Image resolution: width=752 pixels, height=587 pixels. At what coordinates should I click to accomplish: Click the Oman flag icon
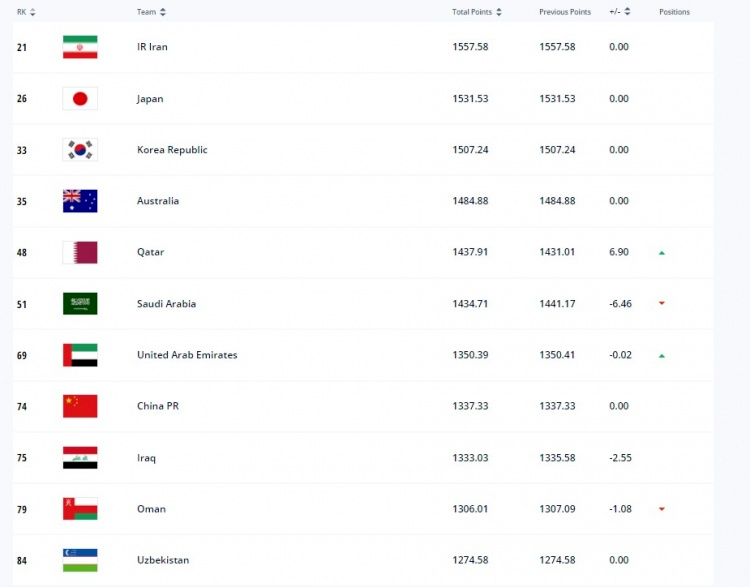click(x=80, y=509)
